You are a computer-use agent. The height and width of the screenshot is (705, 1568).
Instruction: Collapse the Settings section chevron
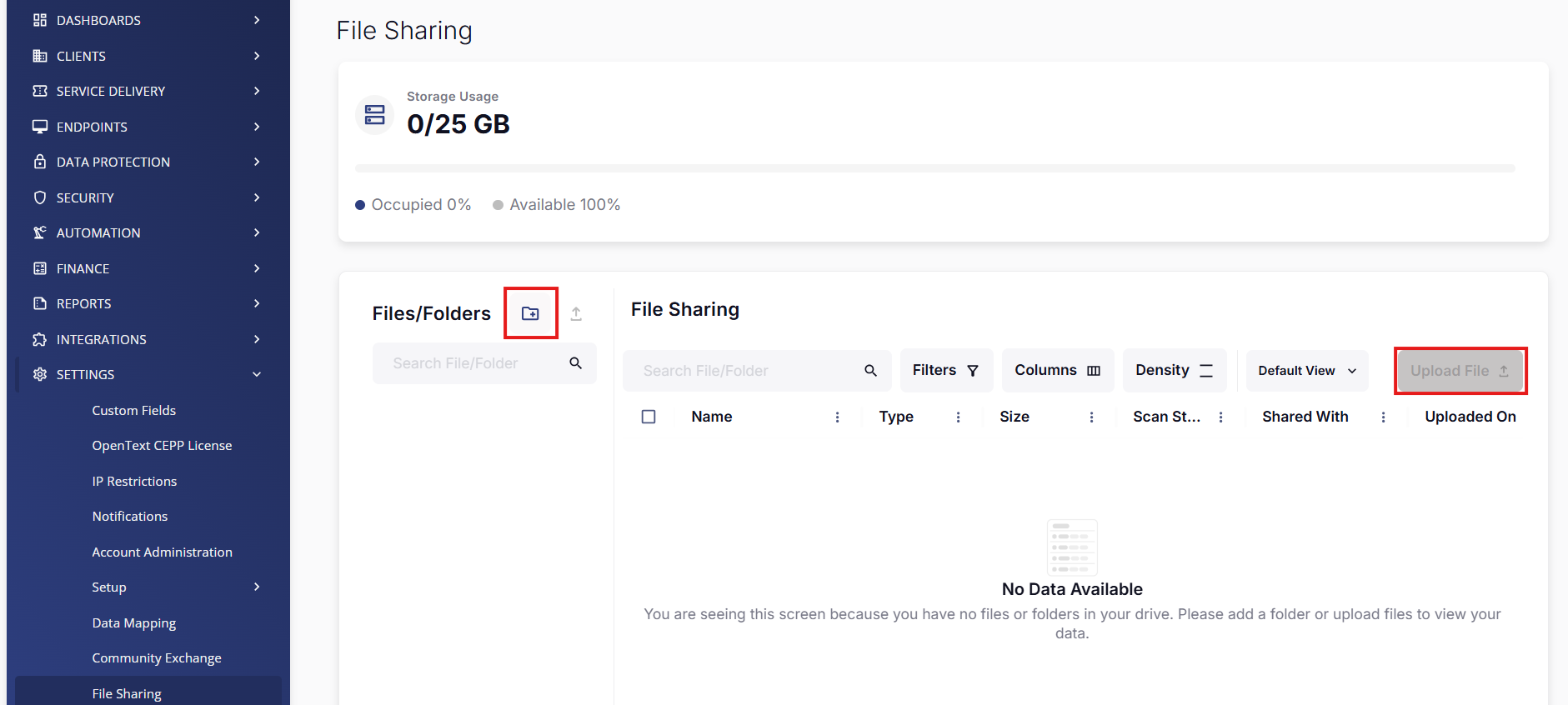pos(257,374)
